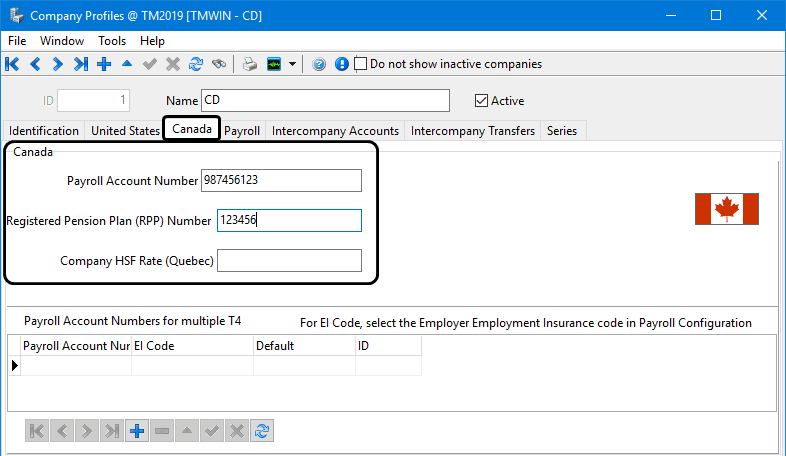Click the top toolbar add record plus
Viewport: 786px width, 456px height.
104,64
